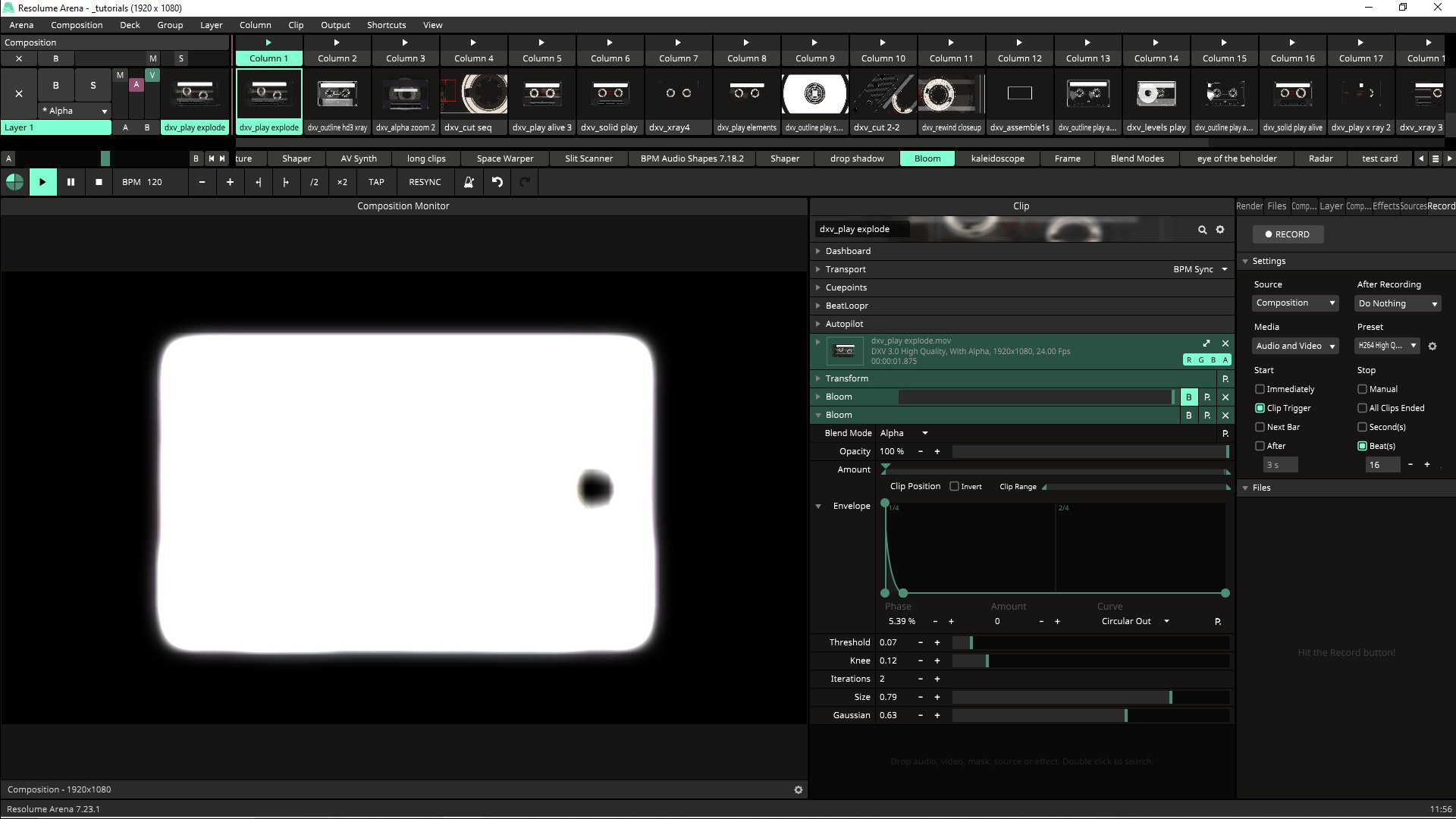This screenshot has height=819, width=1456.
Task: Open record preset settings gear
Action: coord(1432,346)
